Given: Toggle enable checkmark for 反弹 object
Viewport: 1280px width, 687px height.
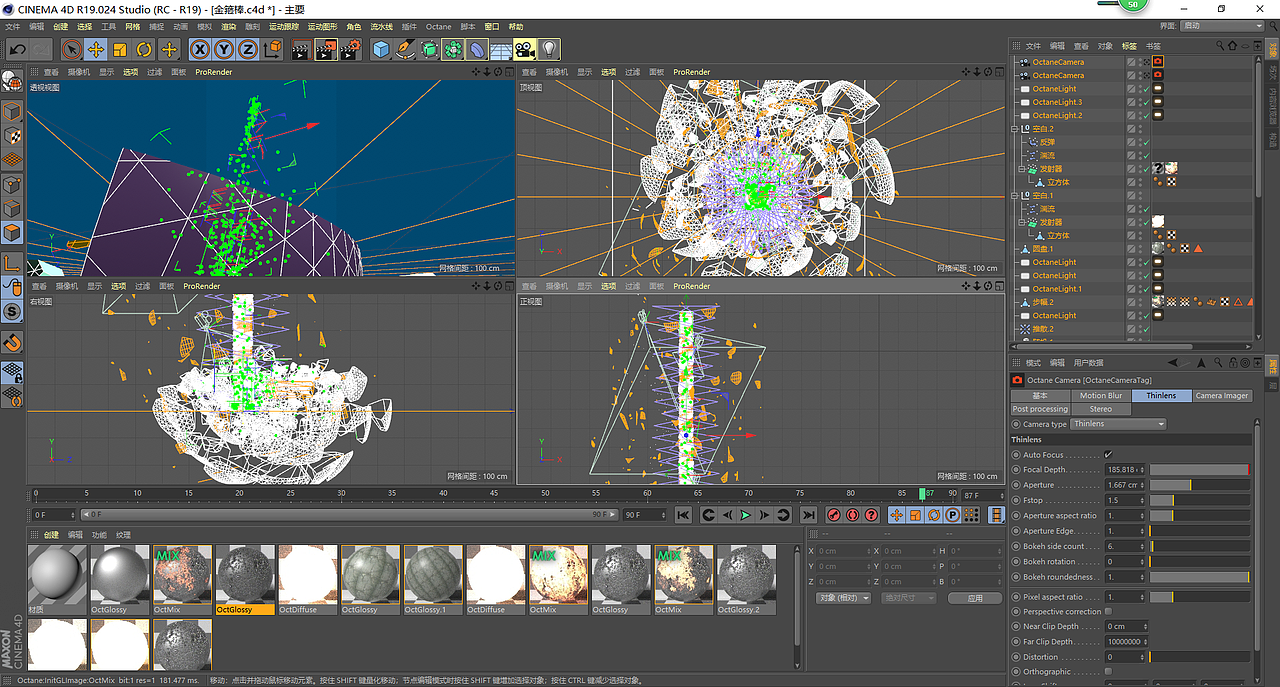Looking at the screenshot, I should 1145,142.
